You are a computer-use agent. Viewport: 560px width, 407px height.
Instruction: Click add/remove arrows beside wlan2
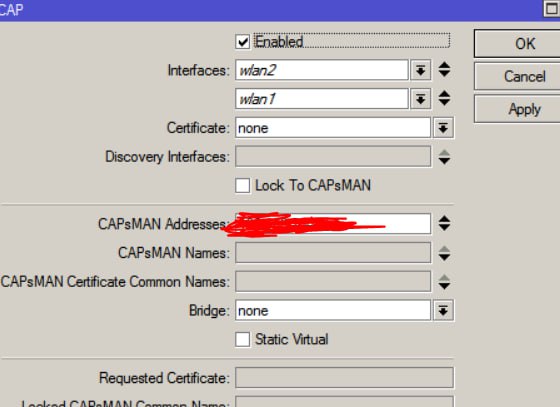(x=444, y=70)
